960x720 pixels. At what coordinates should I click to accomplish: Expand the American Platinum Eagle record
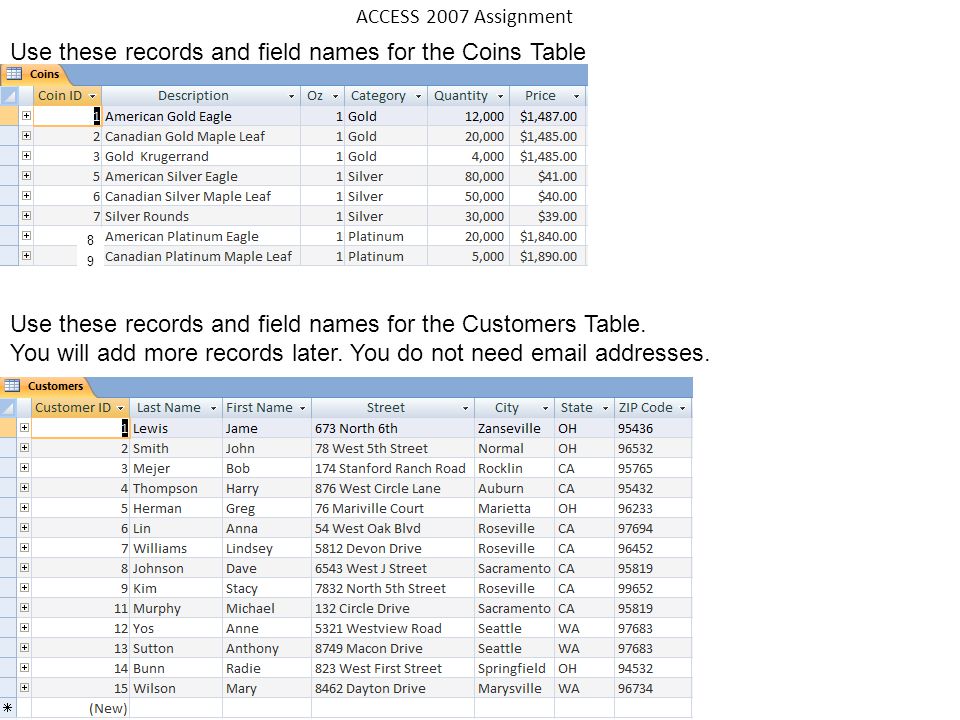point(26,236)
